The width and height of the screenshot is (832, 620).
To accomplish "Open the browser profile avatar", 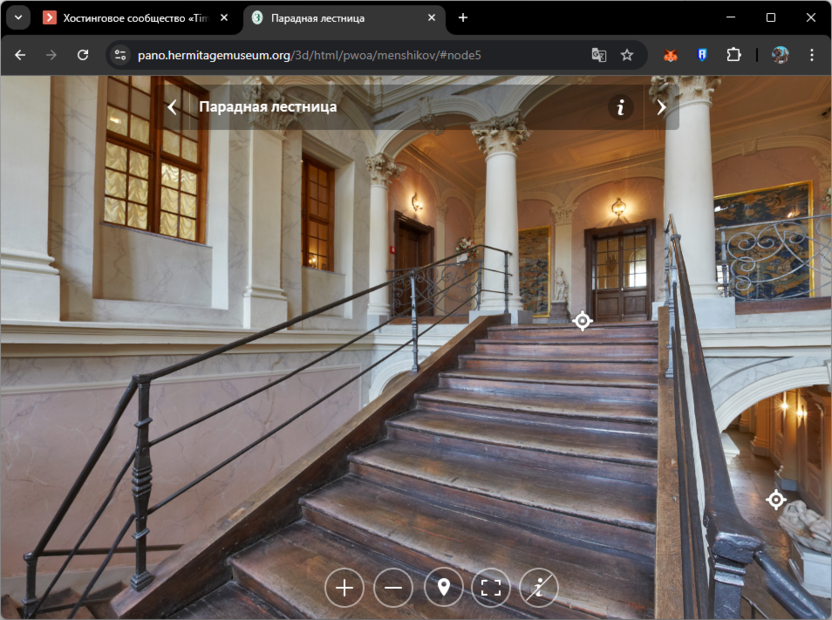I will 780,55.
